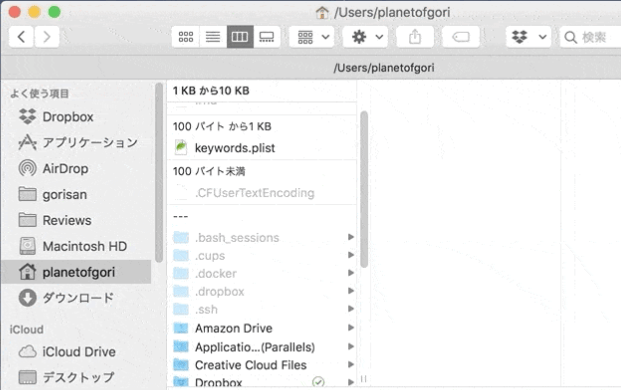The image size is (621, 390).
Task: Select the Dropbox folder in column
Action: (261, 382)
